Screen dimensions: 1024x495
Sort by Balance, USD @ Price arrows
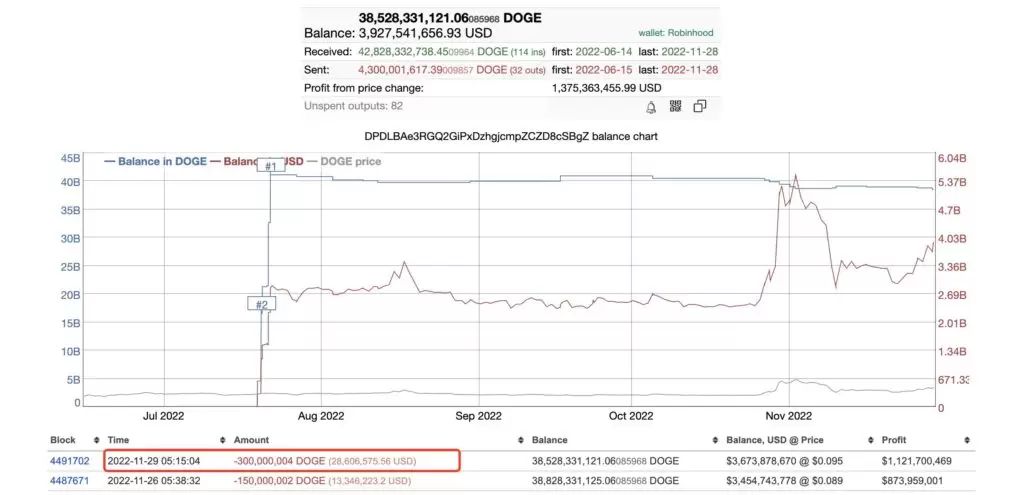pyautogui.click(x=870, y=441)
